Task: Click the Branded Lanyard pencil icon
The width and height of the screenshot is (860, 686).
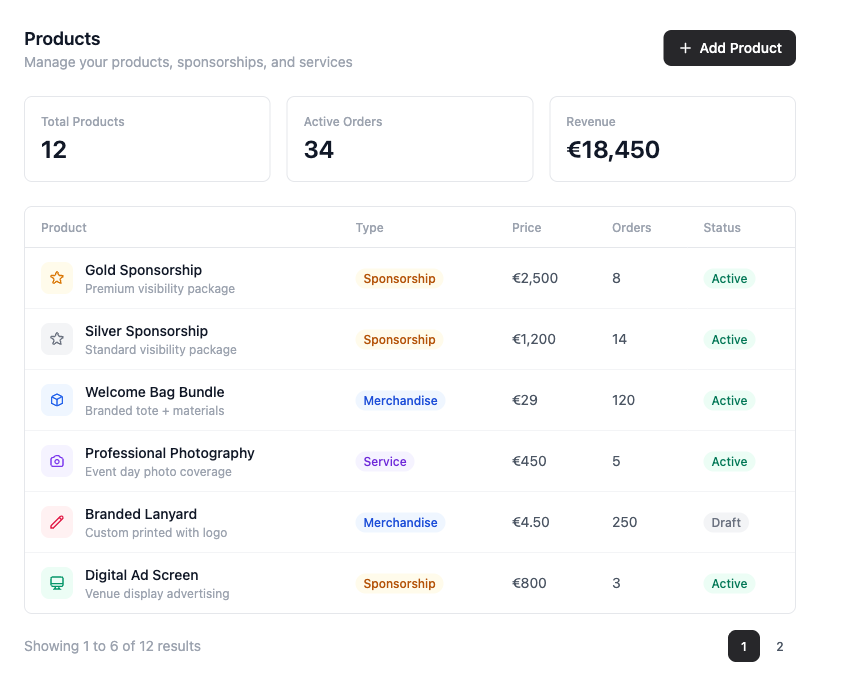Action: click(57, 522)
